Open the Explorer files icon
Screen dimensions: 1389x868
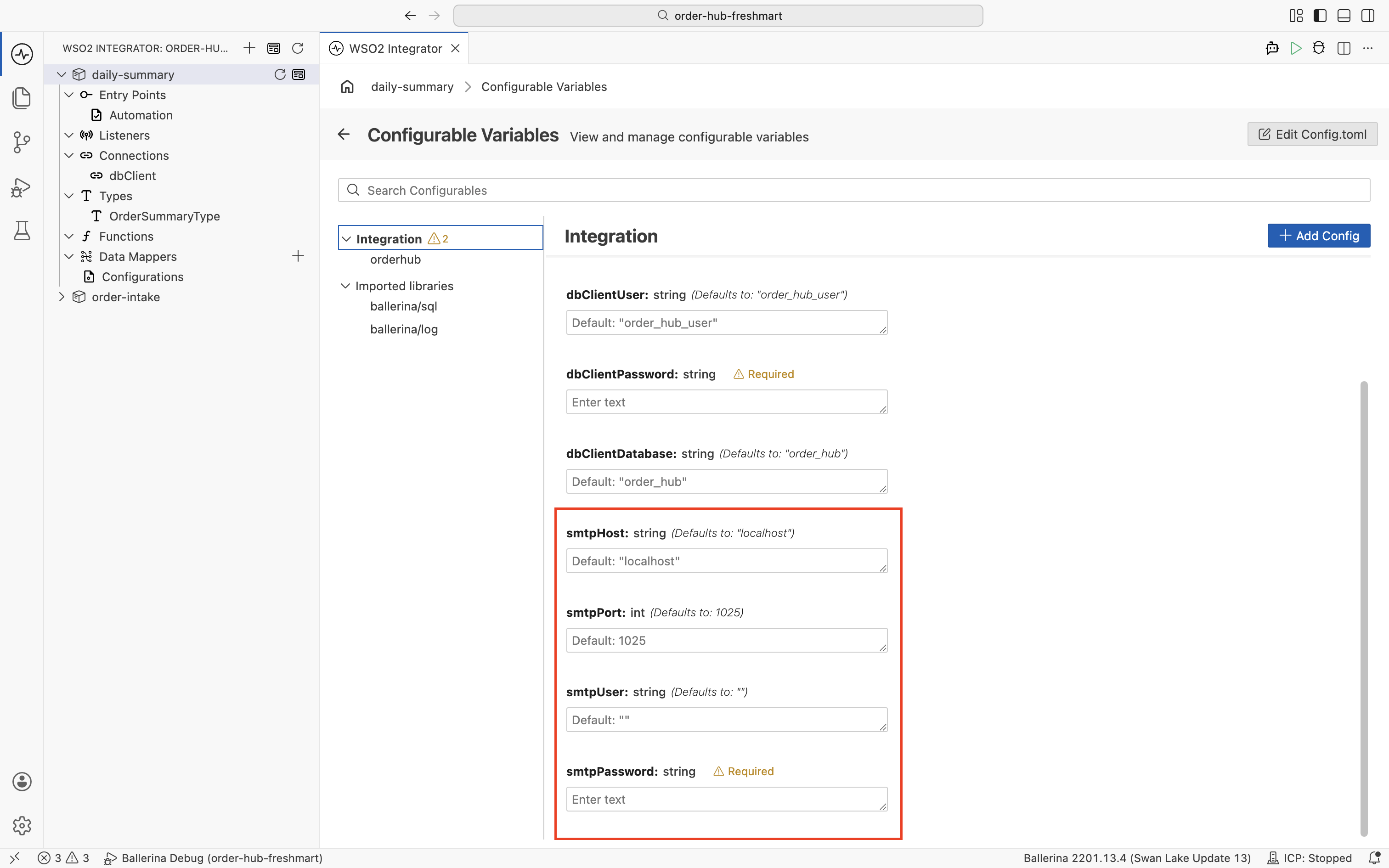(x=22, y=98)
